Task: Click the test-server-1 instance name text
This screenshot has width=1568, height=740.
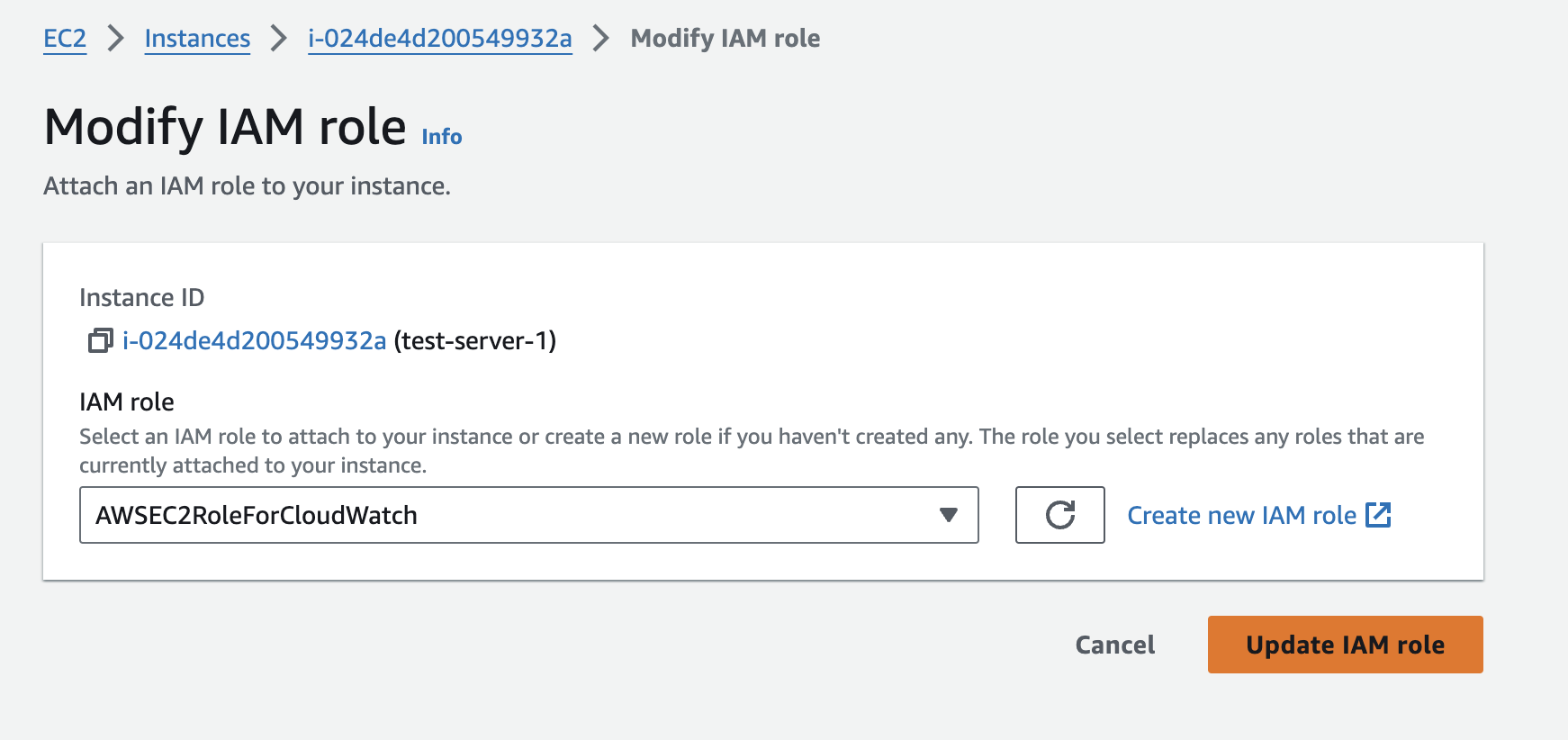Action: point(475,341)
